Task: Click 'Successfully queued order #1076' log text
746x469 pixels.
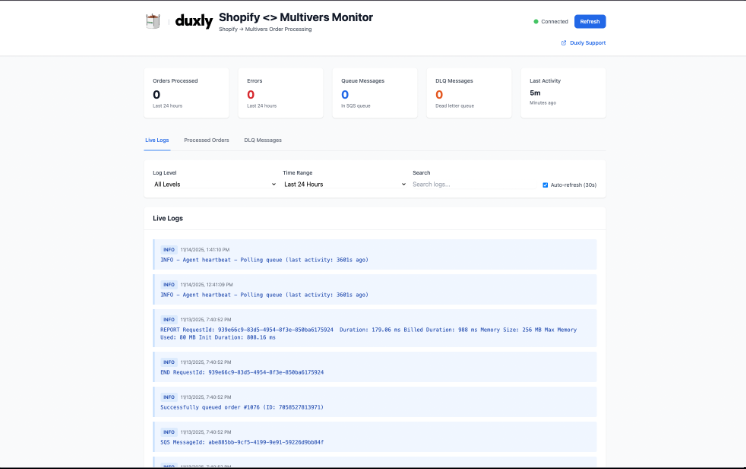Action: [242, 407]
